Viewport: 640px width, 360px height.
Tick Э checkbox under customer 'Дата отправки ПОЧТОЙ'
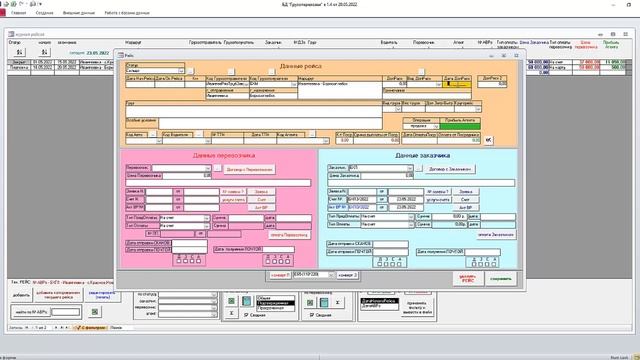click(x=386, y=264)
